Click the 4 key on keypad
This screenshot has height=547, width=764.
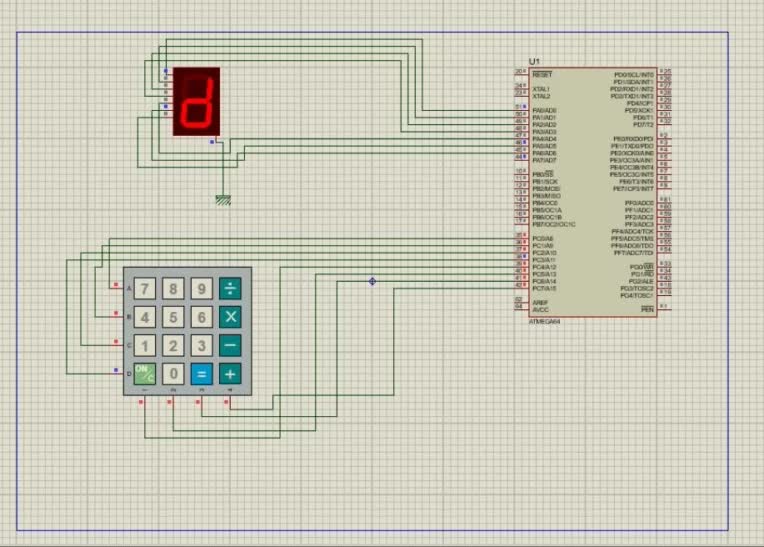[x=145, y=317]
